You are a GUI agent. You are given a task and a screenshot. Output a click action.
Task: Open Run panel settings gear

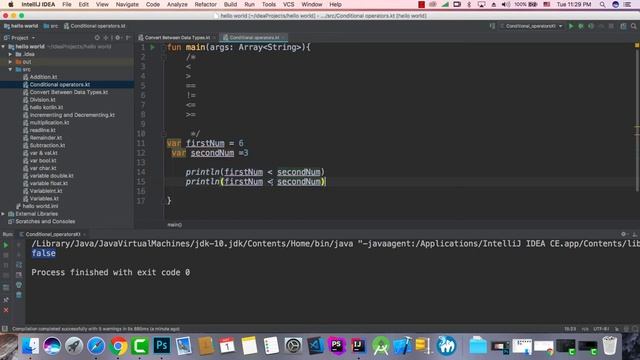tap(623, 234)
